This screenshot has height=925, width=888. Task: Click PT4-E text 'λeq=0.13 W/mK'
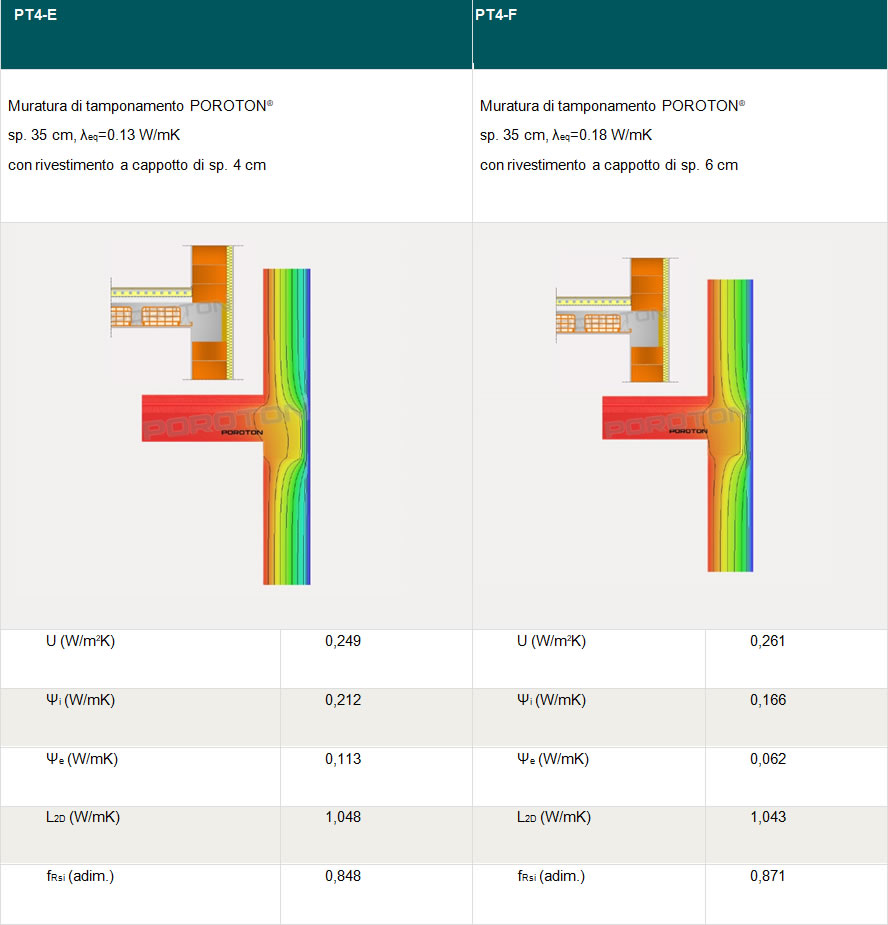[130, 135]
